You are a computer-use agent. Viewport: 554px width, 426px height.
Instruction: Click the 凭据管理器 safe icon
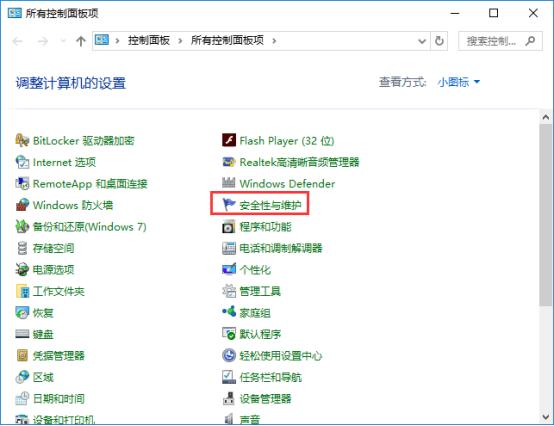coord(22,355)
